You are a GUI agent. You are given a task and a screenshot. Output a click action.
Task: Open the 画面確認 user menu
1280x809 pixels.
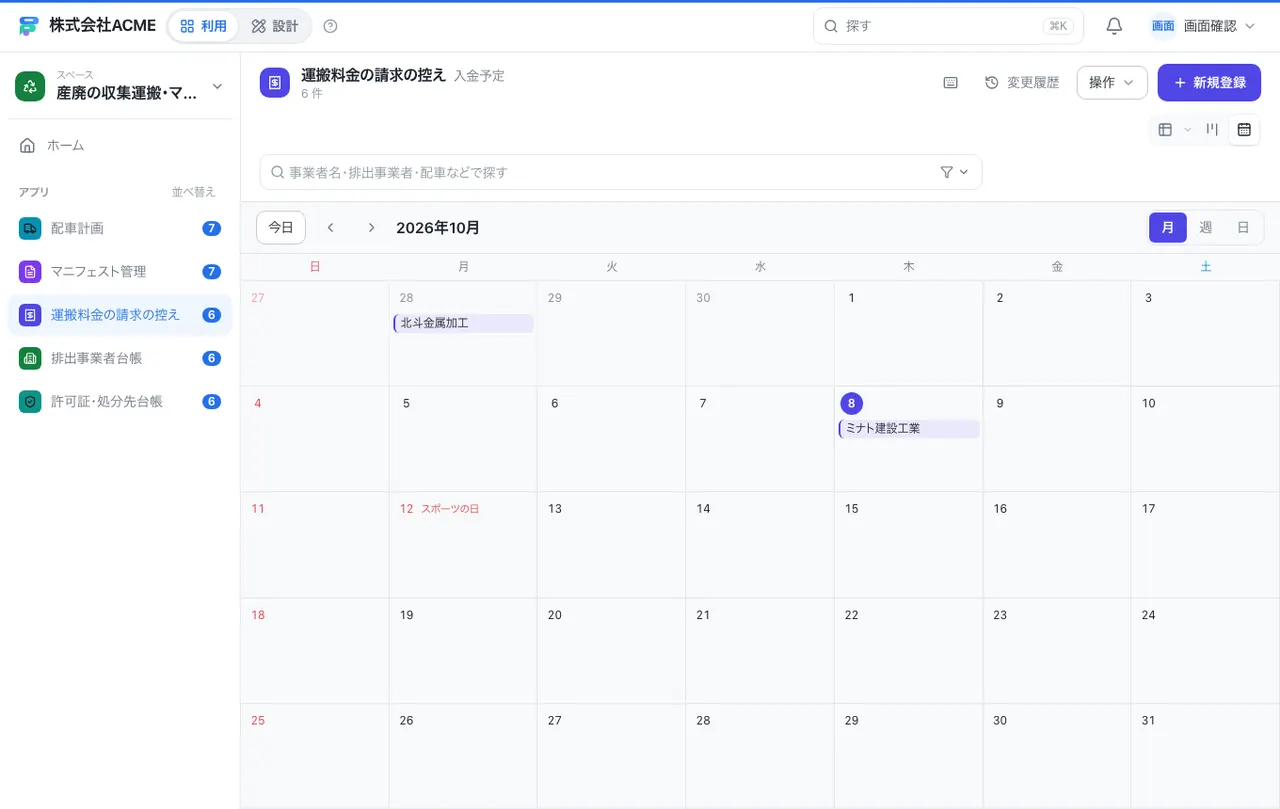click(1203, 26)
